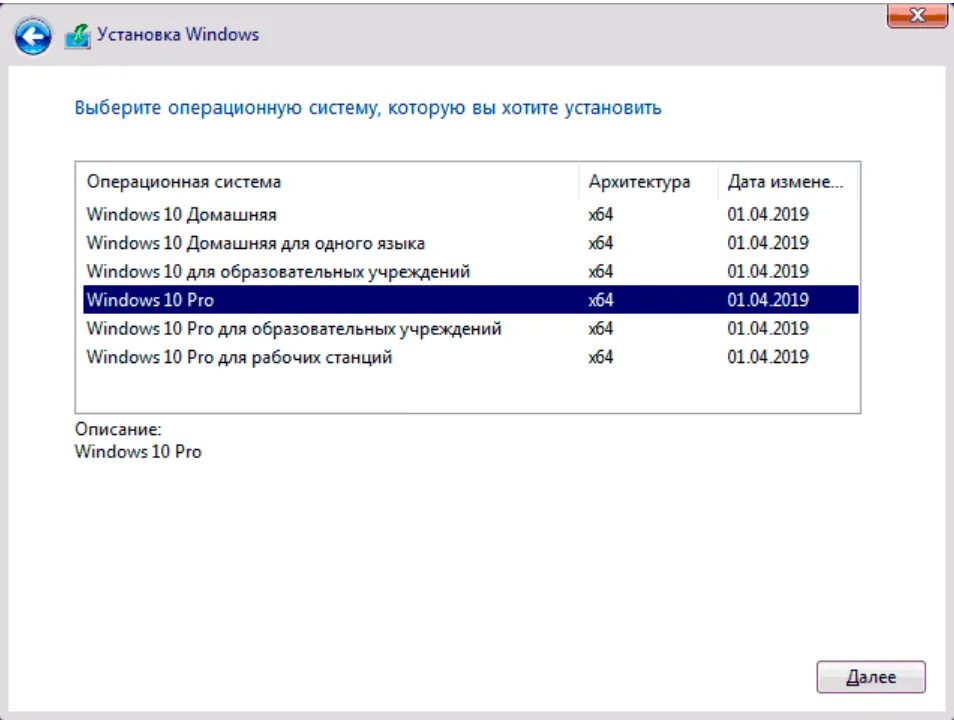Click x64 in Pro для образовательных учреждений row
The width and height of the screenshot is (954, 720).
pos(601,329)
